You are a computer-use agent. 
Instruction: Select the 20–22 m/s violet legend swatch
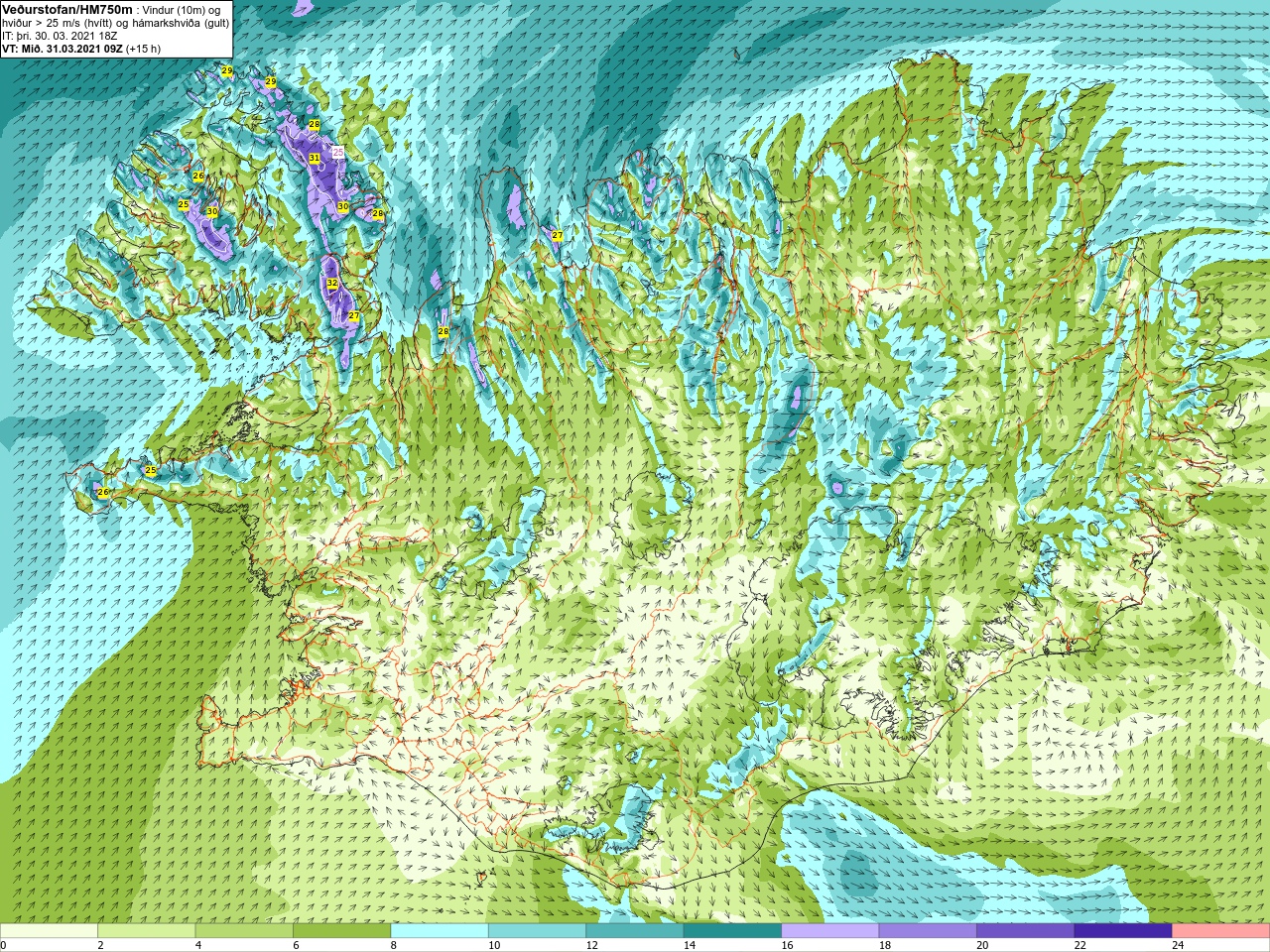click(x=1026, y=931)
